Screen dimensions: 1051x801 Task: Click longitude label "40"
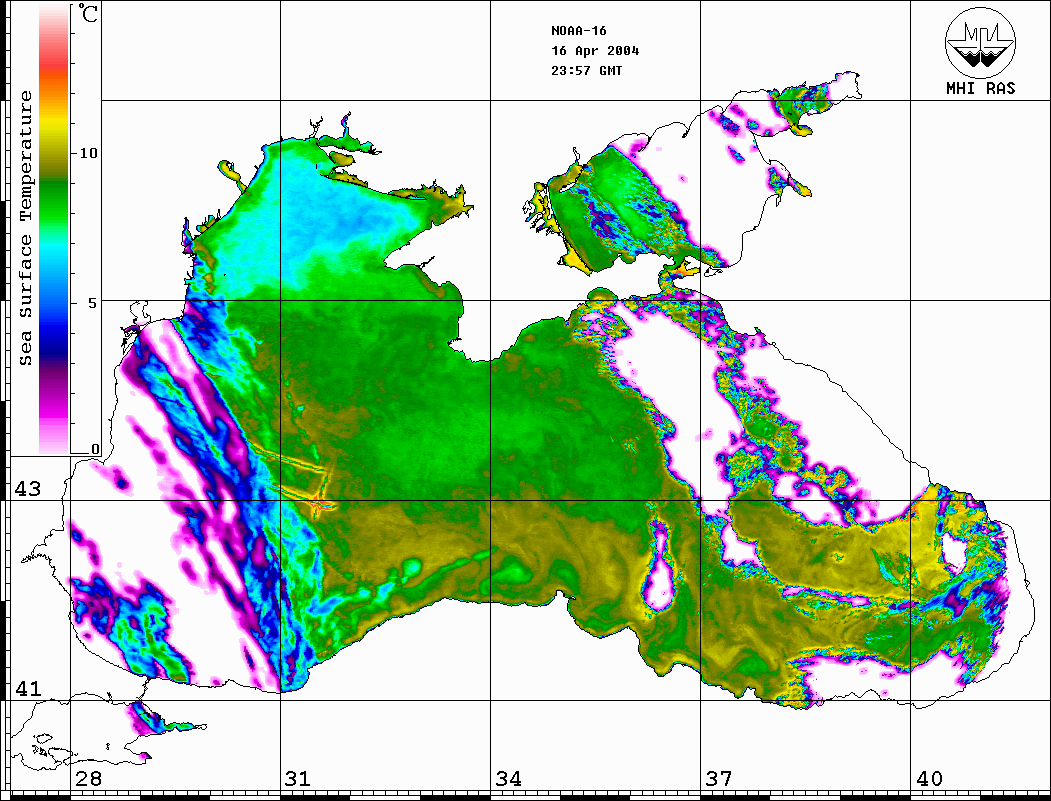coord(928,779)
